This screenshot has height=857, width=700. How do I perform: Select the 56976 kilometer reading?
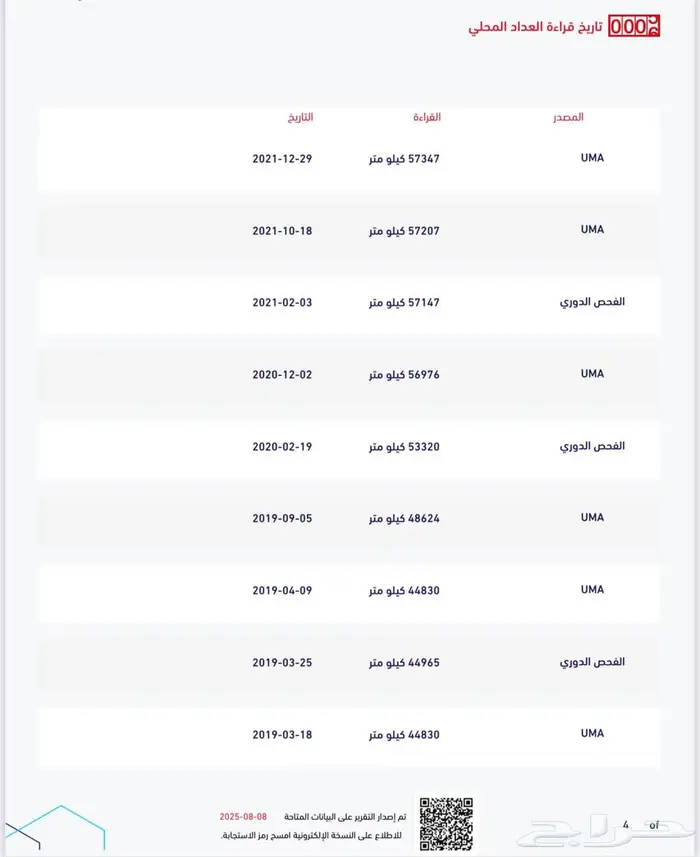click(404, 375)
